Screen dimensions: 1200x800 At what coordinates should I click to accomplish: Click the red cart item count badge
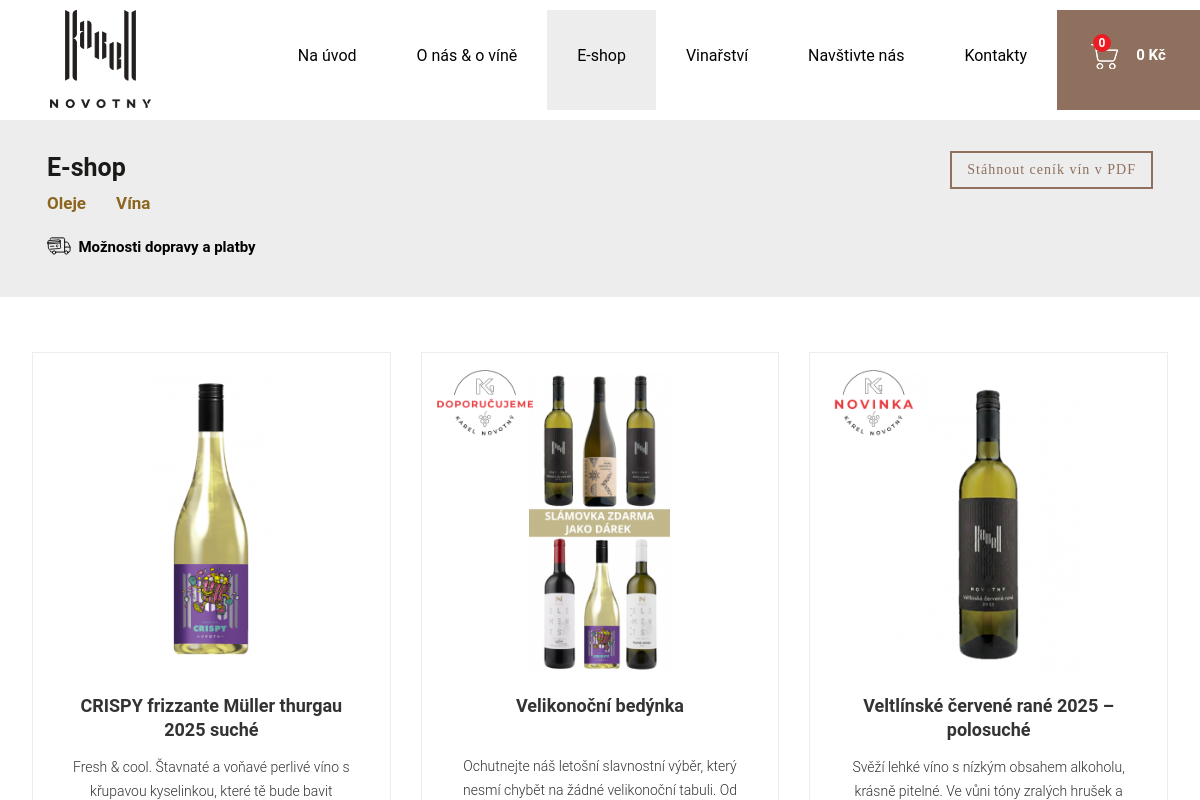(1102, 43)
